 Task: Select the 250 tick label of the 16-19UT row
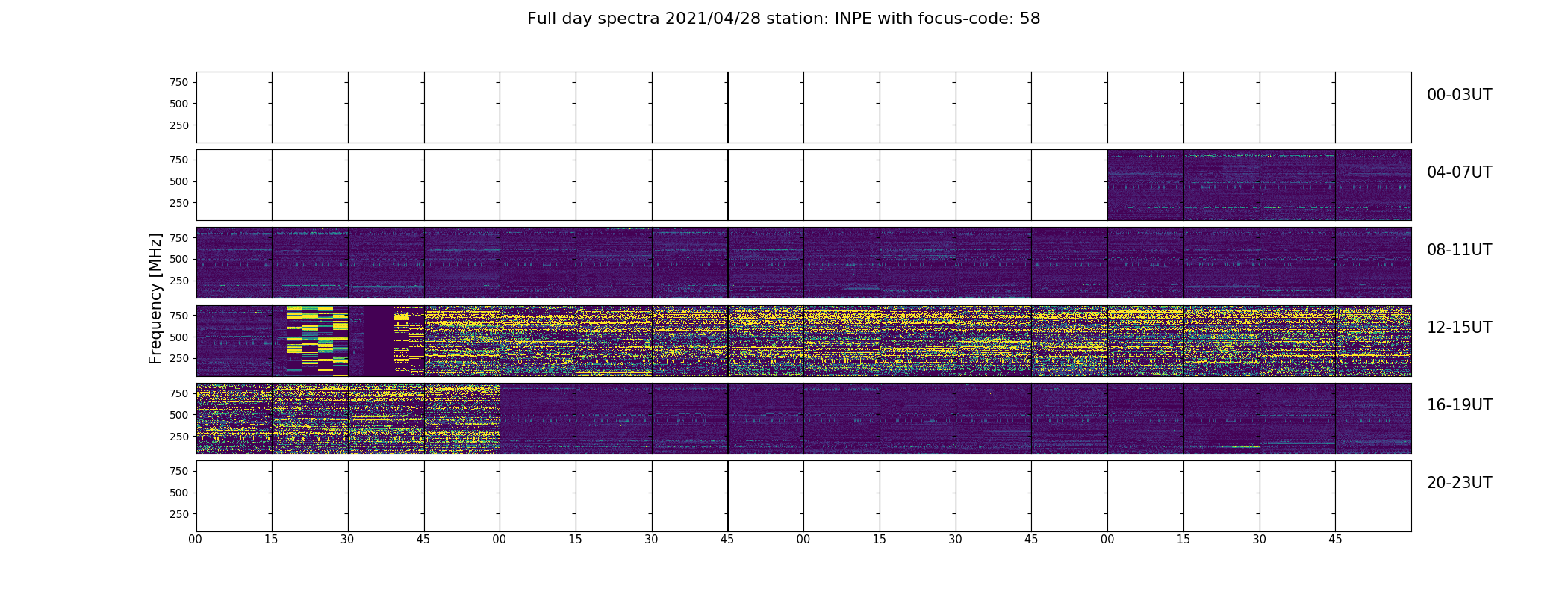(x=179, y=437)
